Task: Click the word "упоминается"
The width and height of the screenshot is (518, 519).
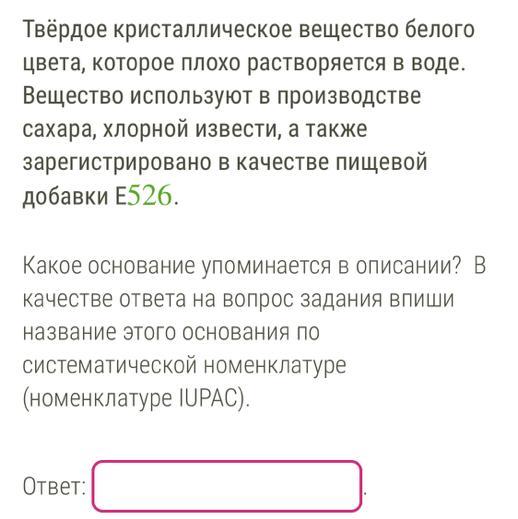Action: [266, 267]
